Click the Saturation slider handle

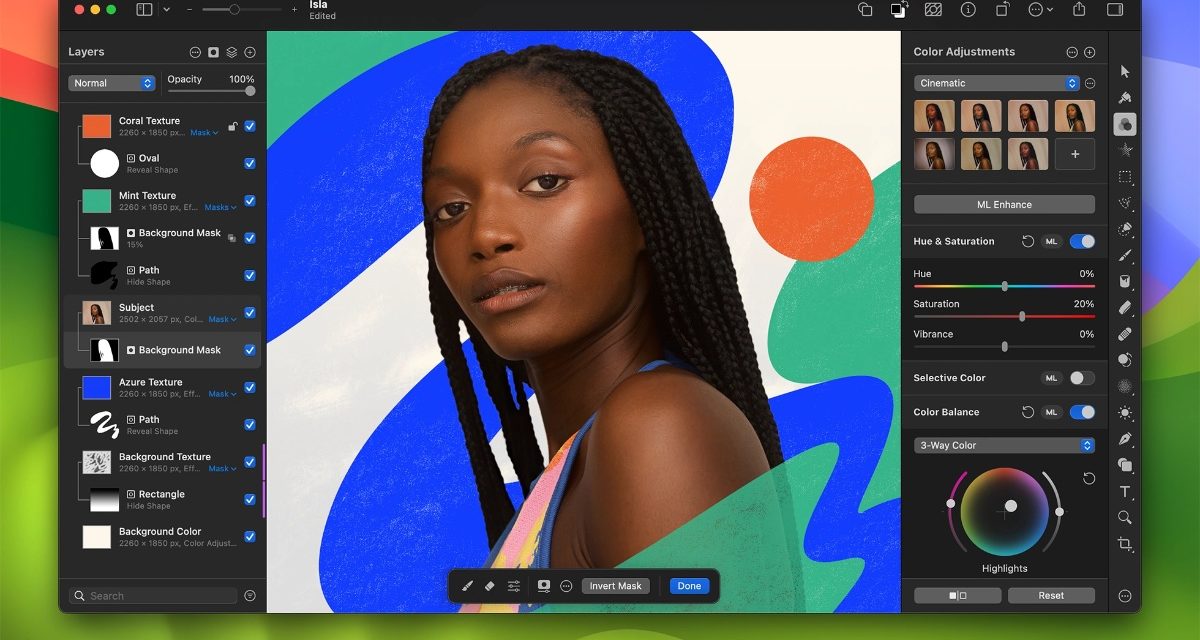coord(1022,316)
